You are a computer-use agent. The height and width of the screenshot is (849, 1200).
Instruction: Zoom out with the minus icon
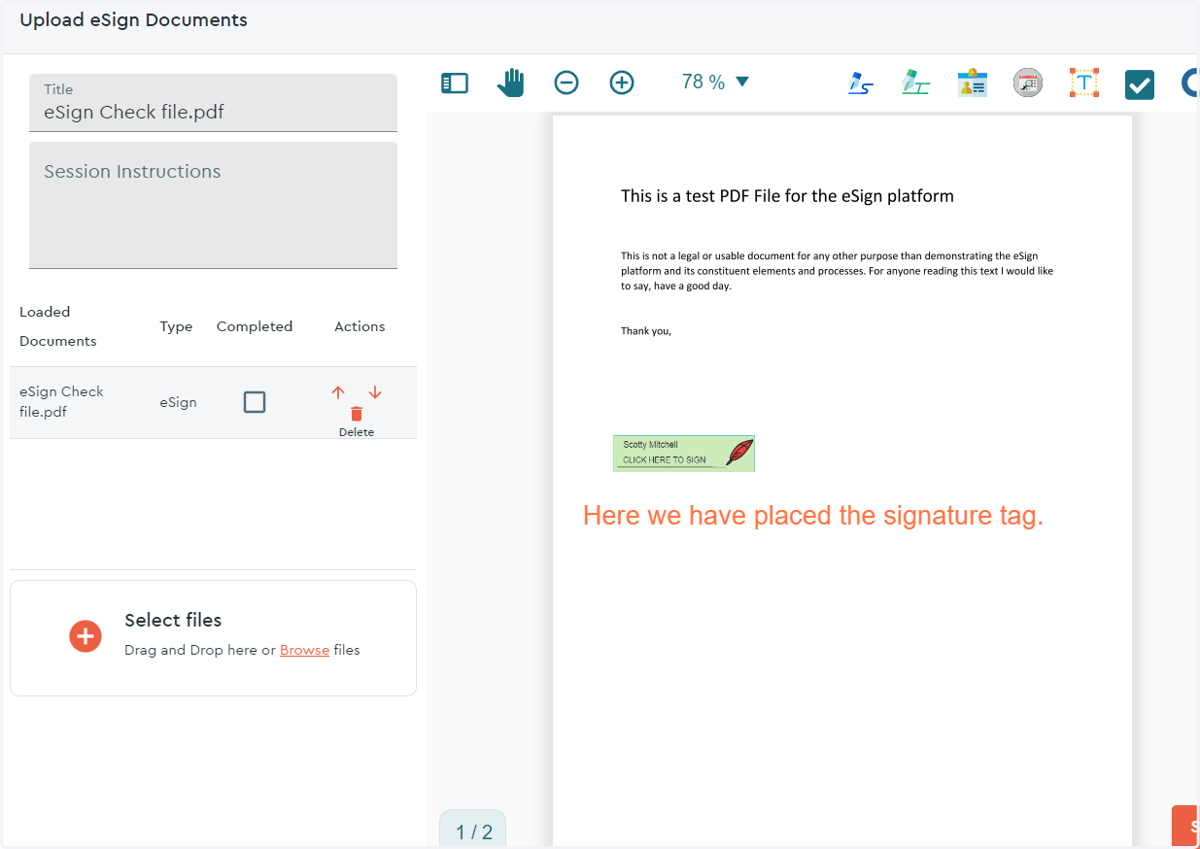tap(566, 83)
